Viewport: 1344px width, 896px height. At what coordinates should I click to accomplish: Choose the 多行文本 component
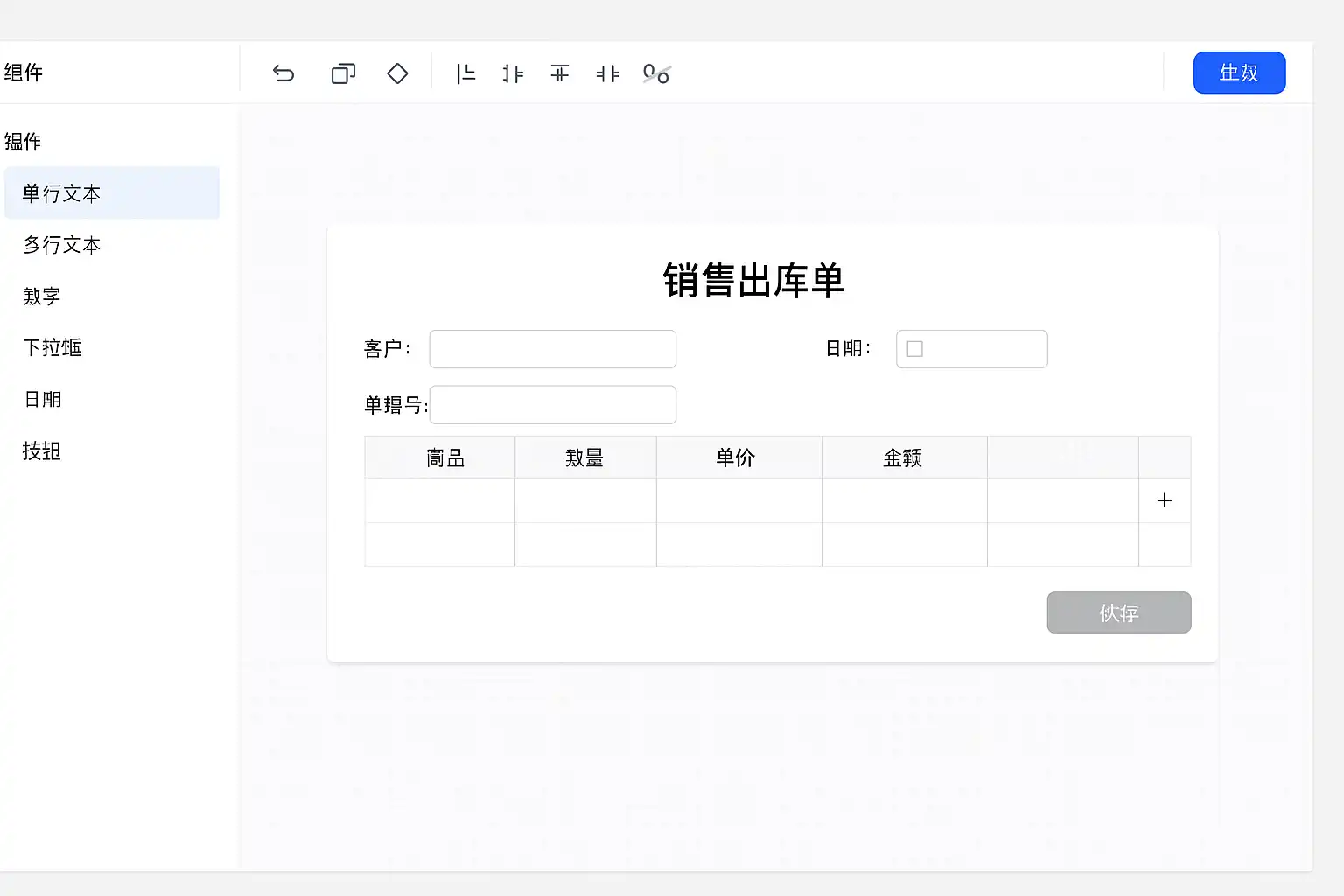click(61, 245)
